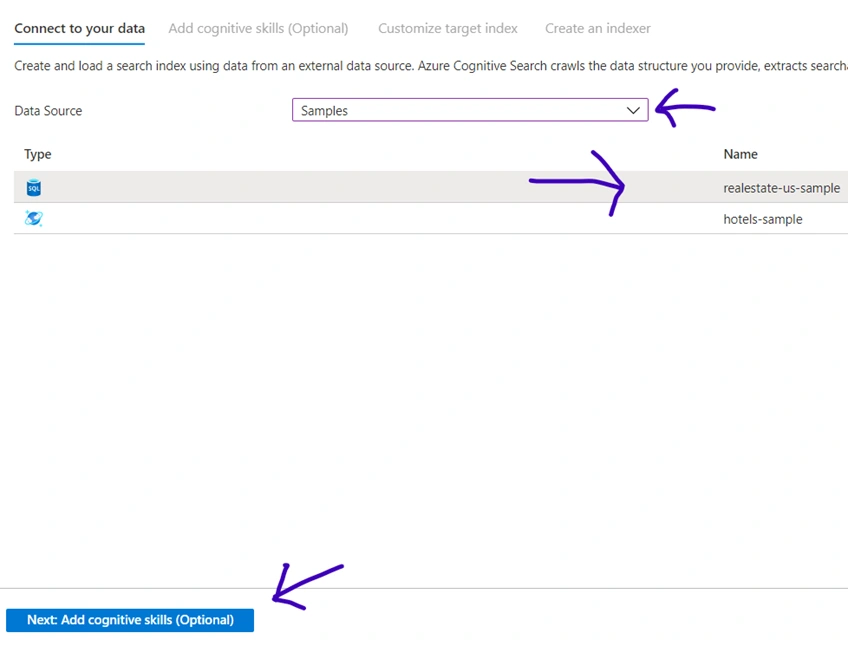Open the Data Source Samples dropdown
Screen dimensions: 848x646
click(x=470, y=110)
